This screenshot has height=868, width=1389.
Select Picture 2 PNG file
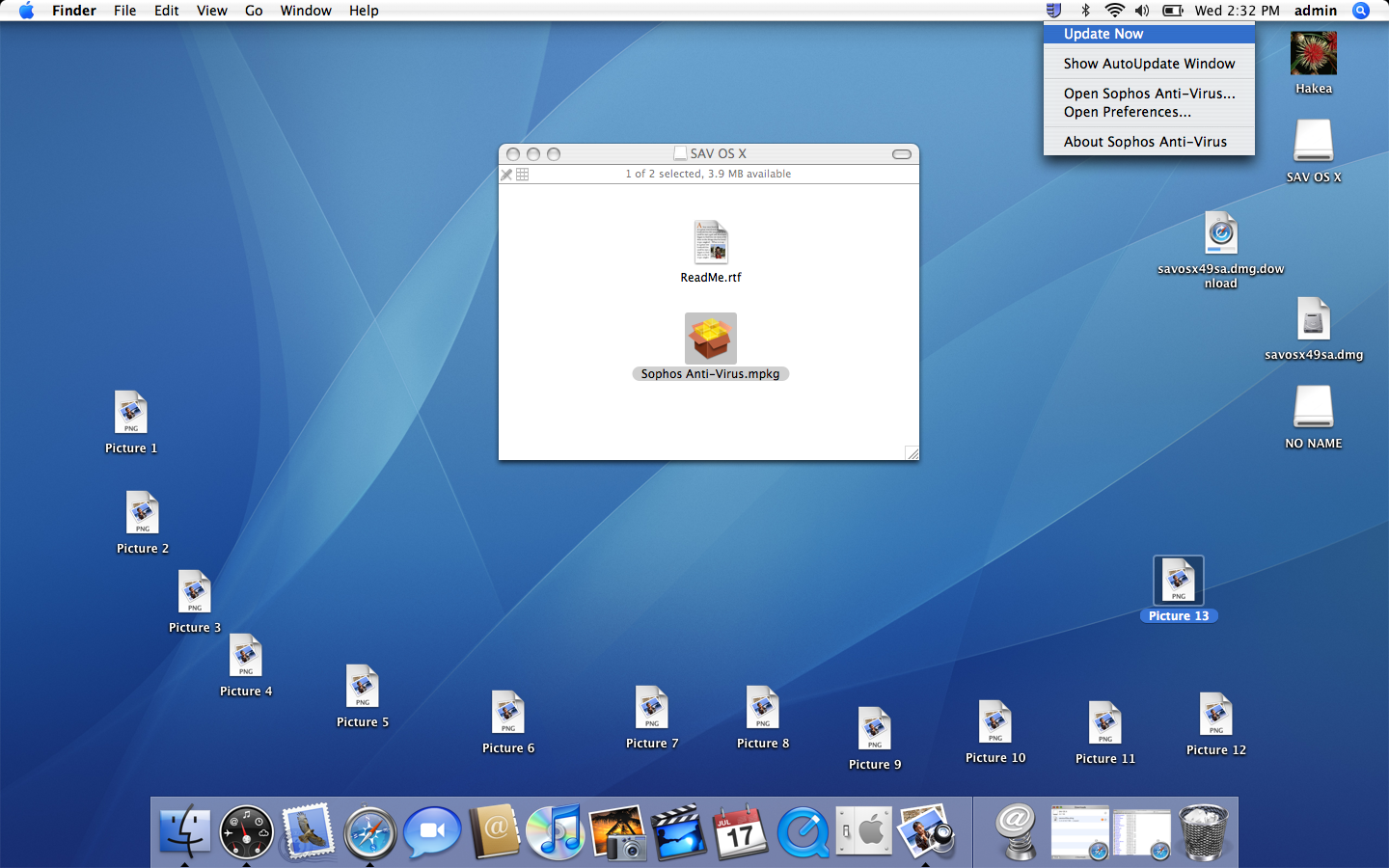point(143,513)
